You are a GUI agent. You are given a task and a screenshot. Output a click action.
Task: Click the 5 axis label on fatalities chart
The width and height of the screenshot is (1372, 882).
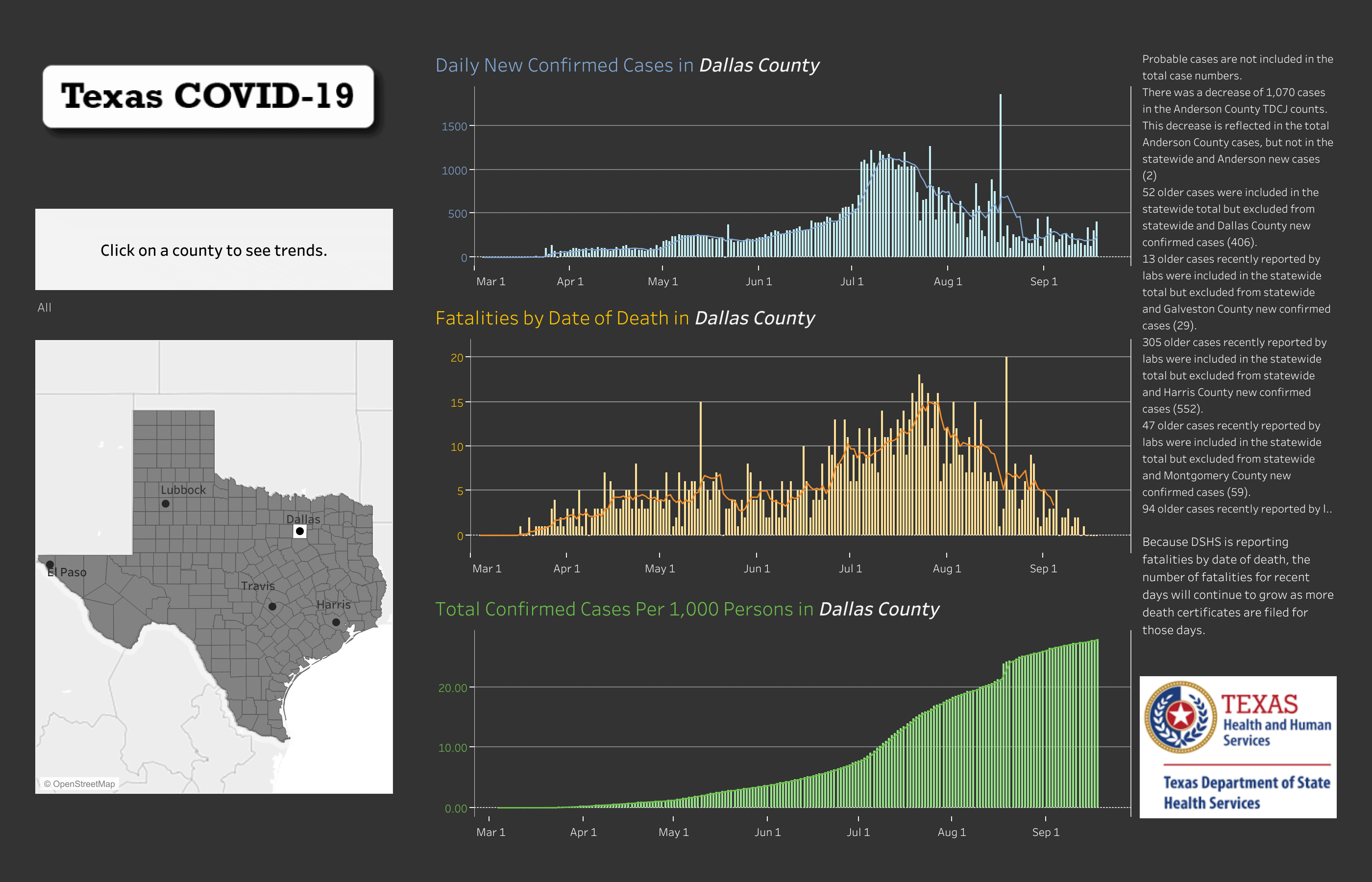pyautogui.click(x=461, y=491)
